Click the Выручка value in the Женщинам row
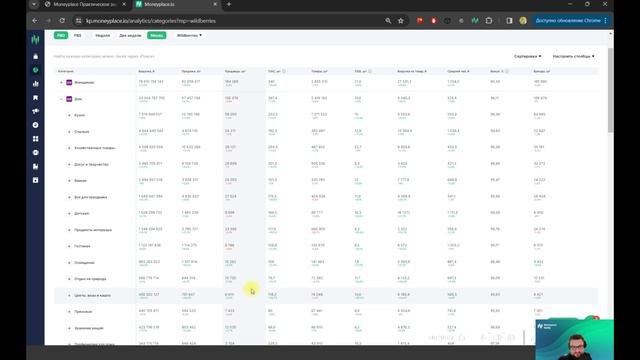This screenshot has height=360, width=640. [151, 82]
